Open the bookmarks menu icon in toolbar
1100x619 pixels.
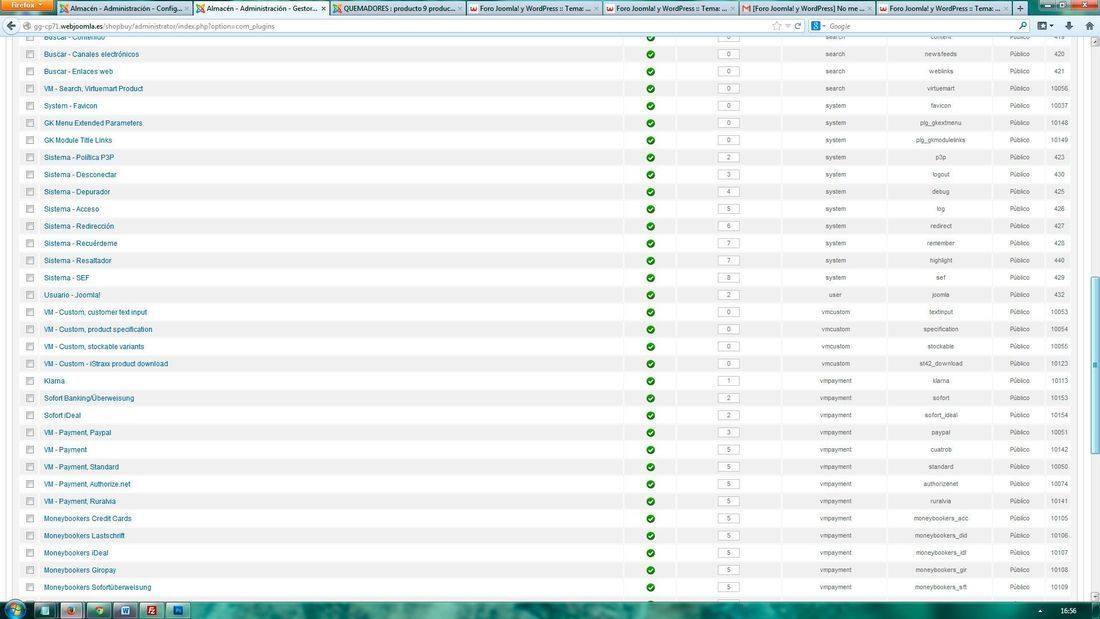pyautogui.click(x=1045, y=26)
